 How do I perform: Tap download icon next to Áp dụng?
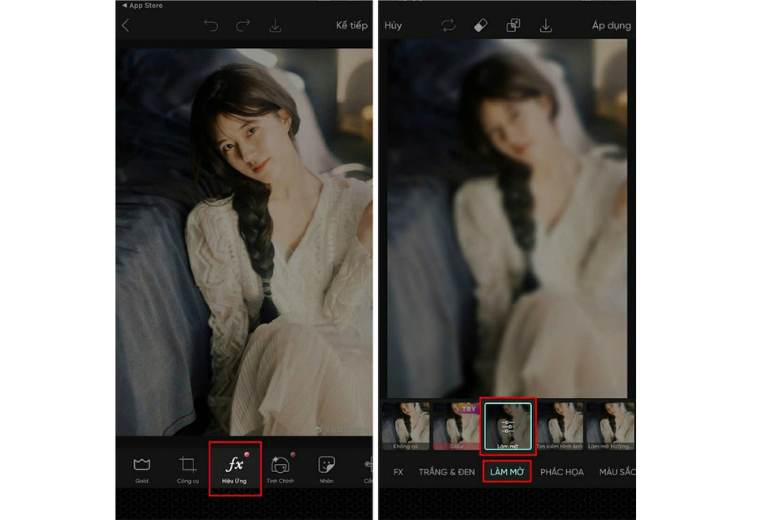546,25
